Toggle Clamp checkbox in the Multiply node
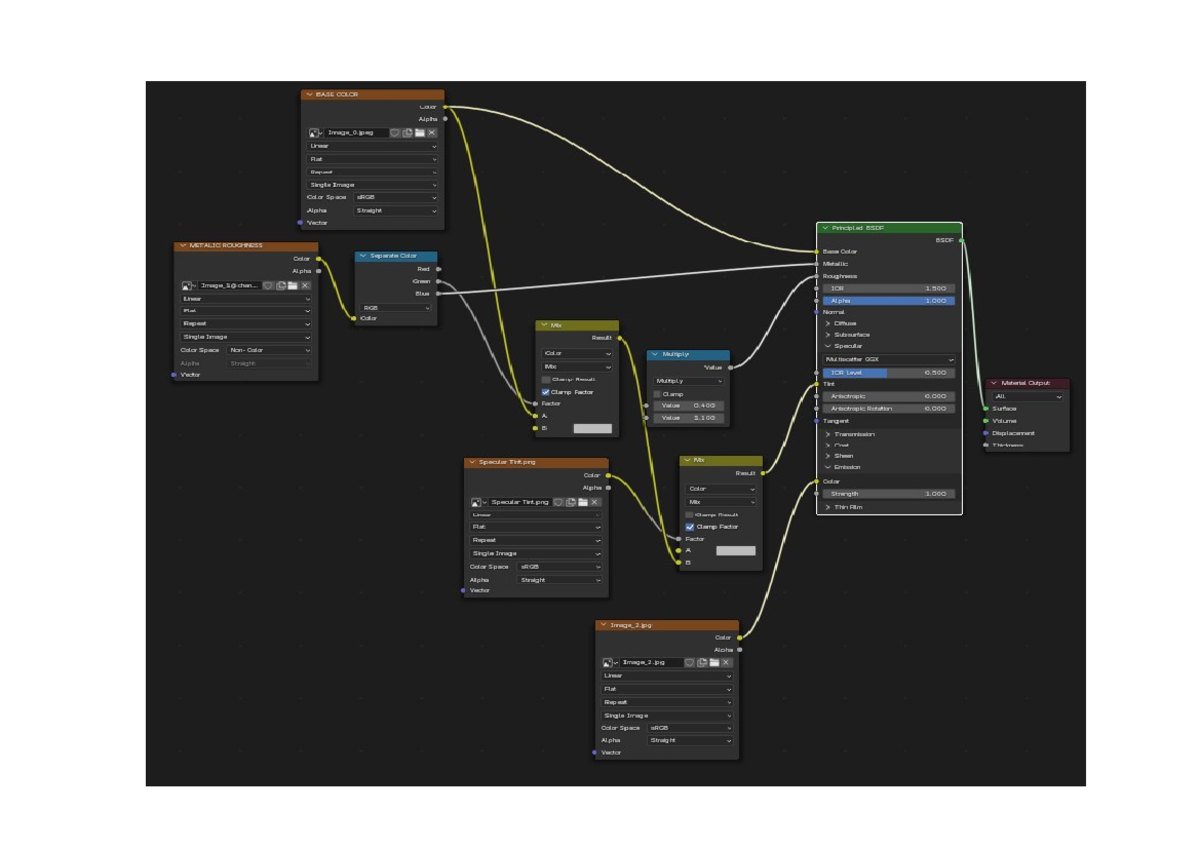Viewport: 1200px width, 849px height. tap(657, 394)
